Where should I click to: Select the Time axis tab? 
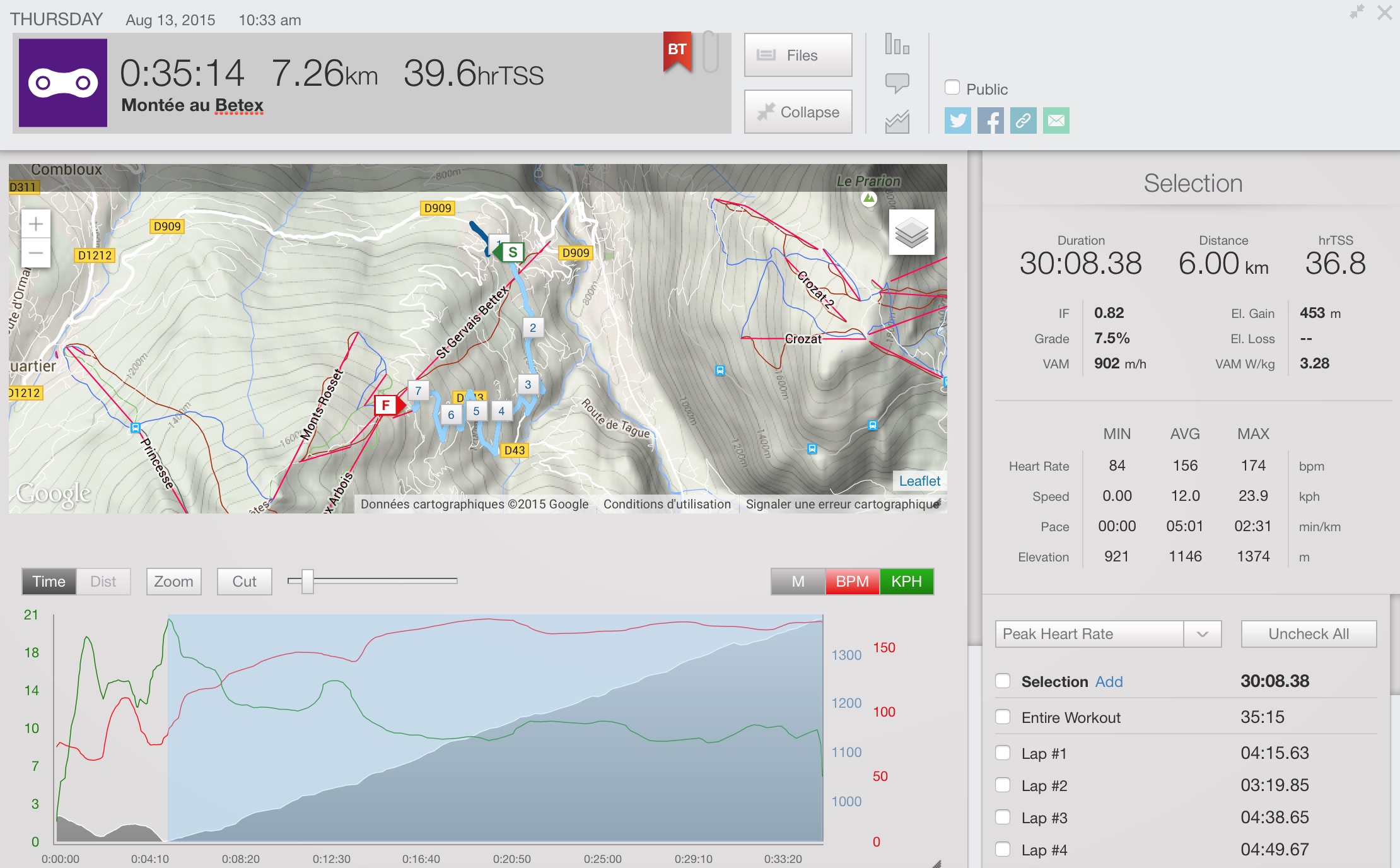[x=49, y=582]
